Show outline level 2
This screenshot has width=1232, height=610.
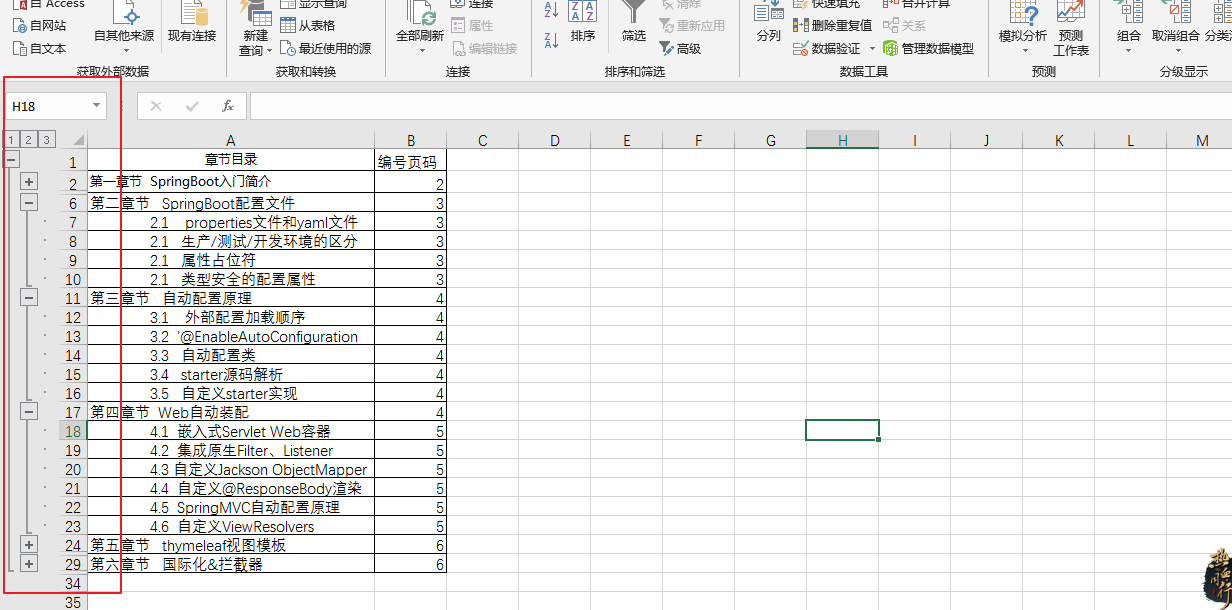click(x=29, y=140)
